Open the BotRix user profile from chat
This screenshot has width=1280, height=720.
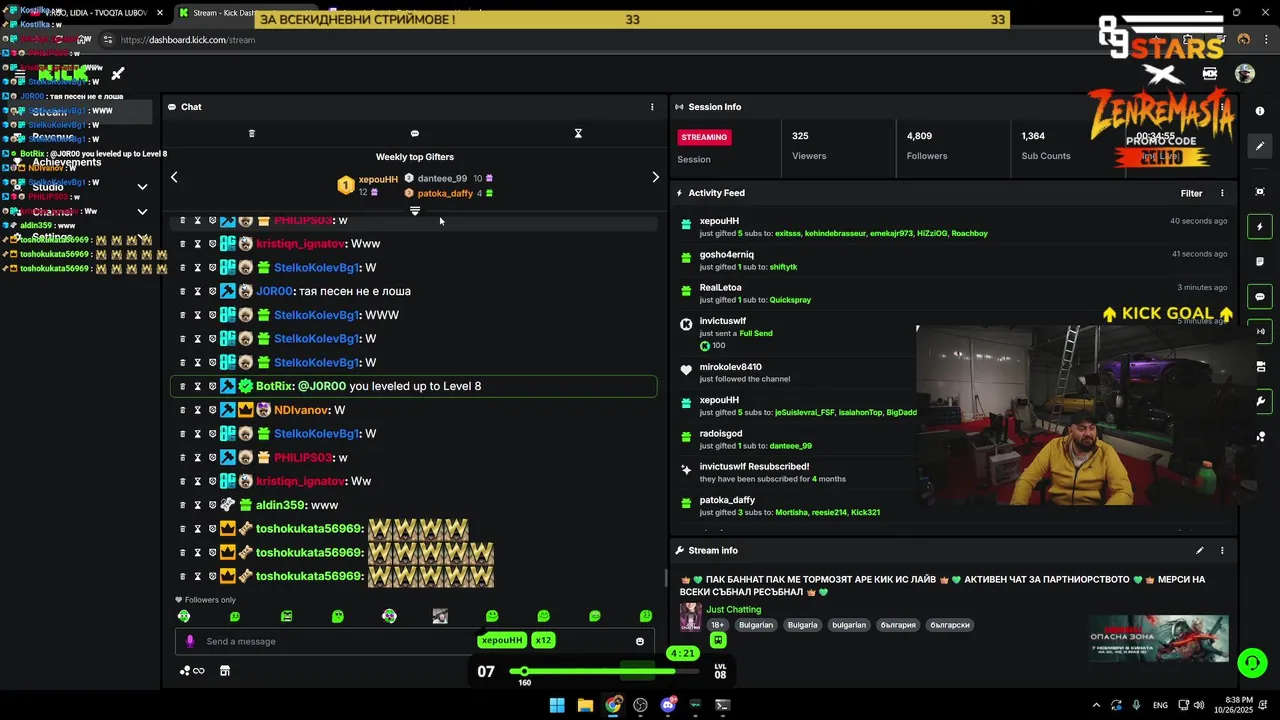[x=273, y=386]
